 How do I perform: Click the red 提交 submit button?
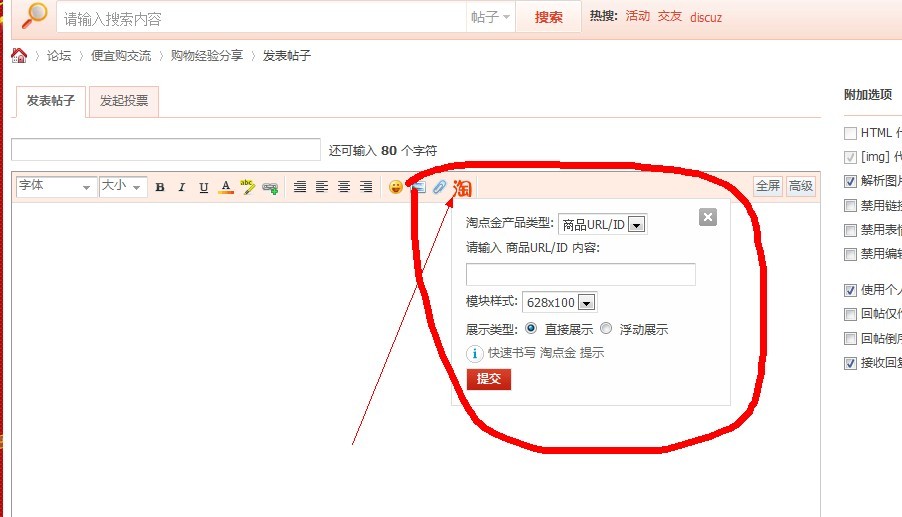(489, 379)
